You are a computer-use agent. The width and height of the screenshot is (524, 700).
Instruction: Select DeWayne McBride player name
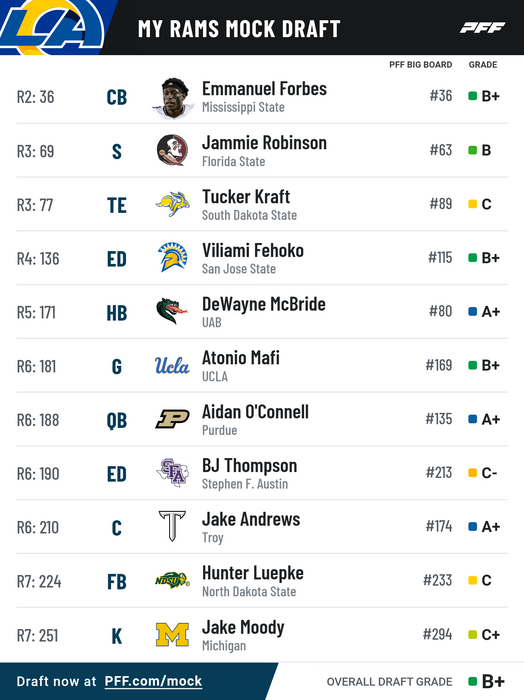click(264, 304)
